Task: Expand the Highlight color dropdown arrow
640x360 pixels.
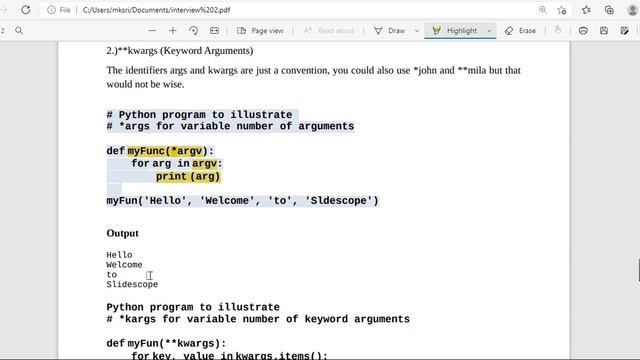Action: [x=489, y=31]
